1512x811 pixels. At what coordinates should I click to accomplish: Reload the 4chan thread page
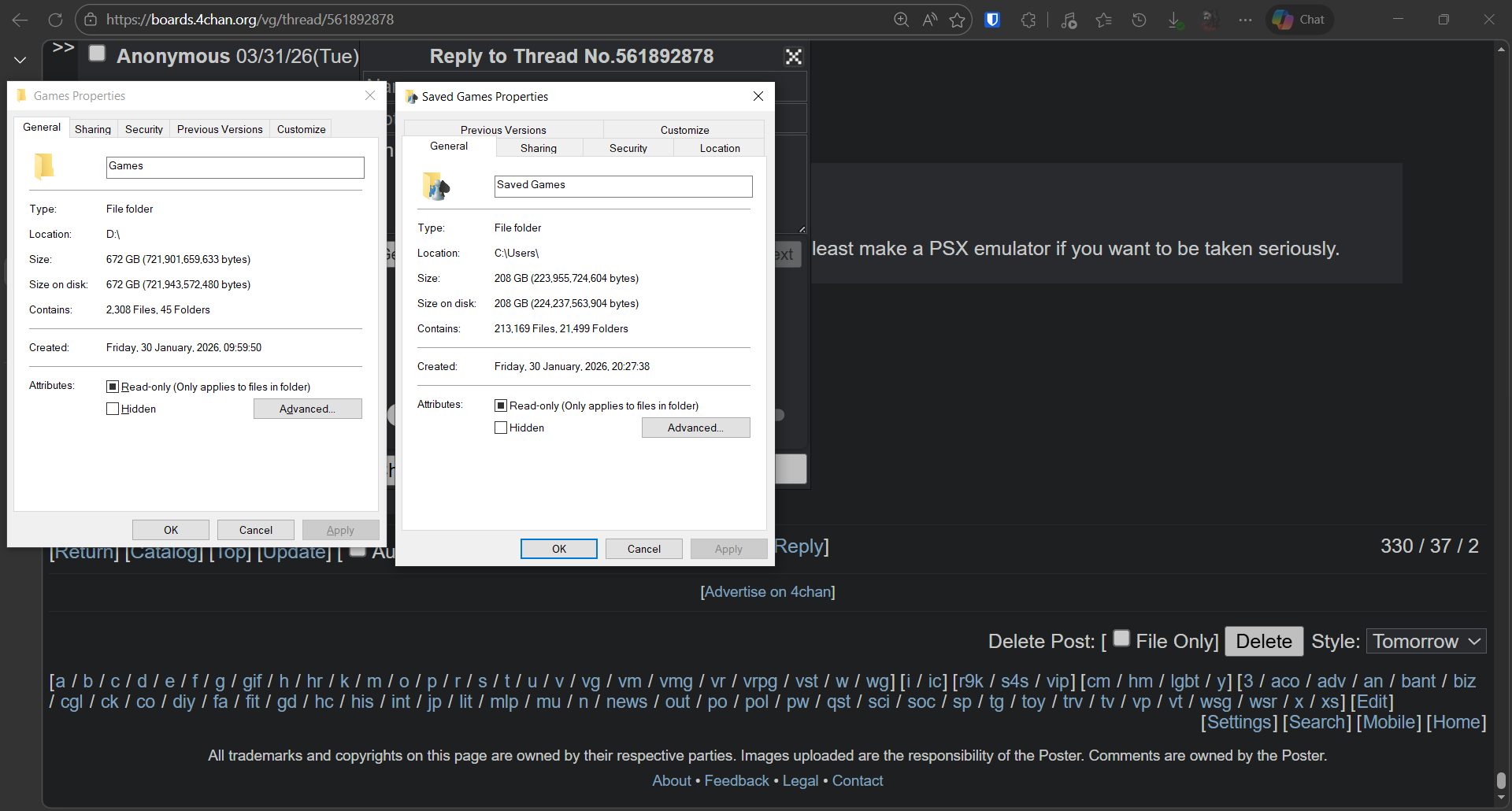pos(55,20)
